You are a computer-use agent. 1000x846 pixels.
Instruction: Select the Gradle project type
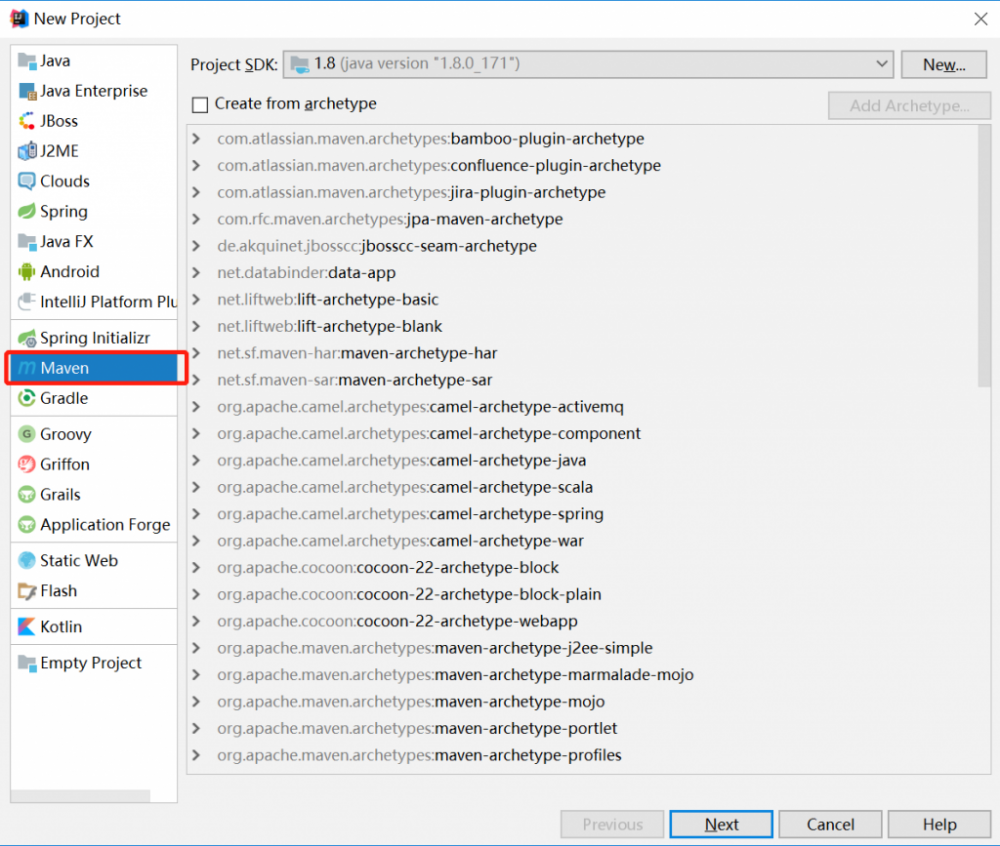tap(66, 398)
